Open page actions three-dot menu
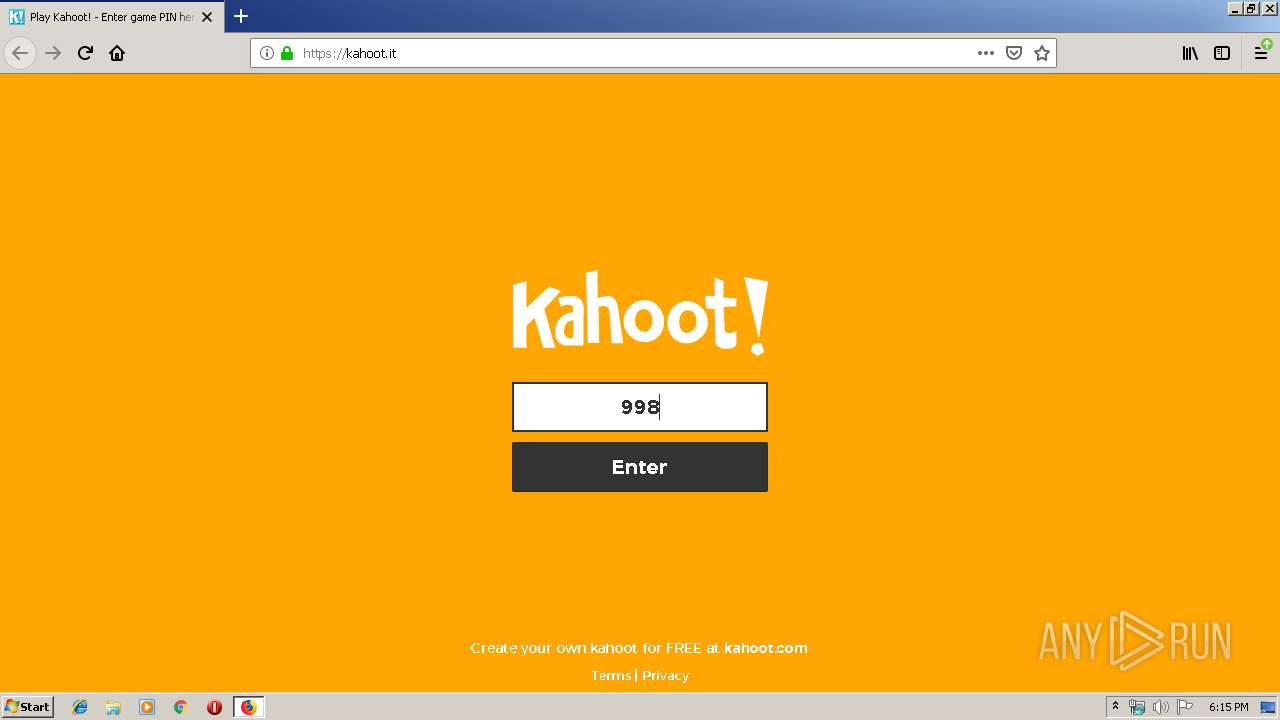 986,53
